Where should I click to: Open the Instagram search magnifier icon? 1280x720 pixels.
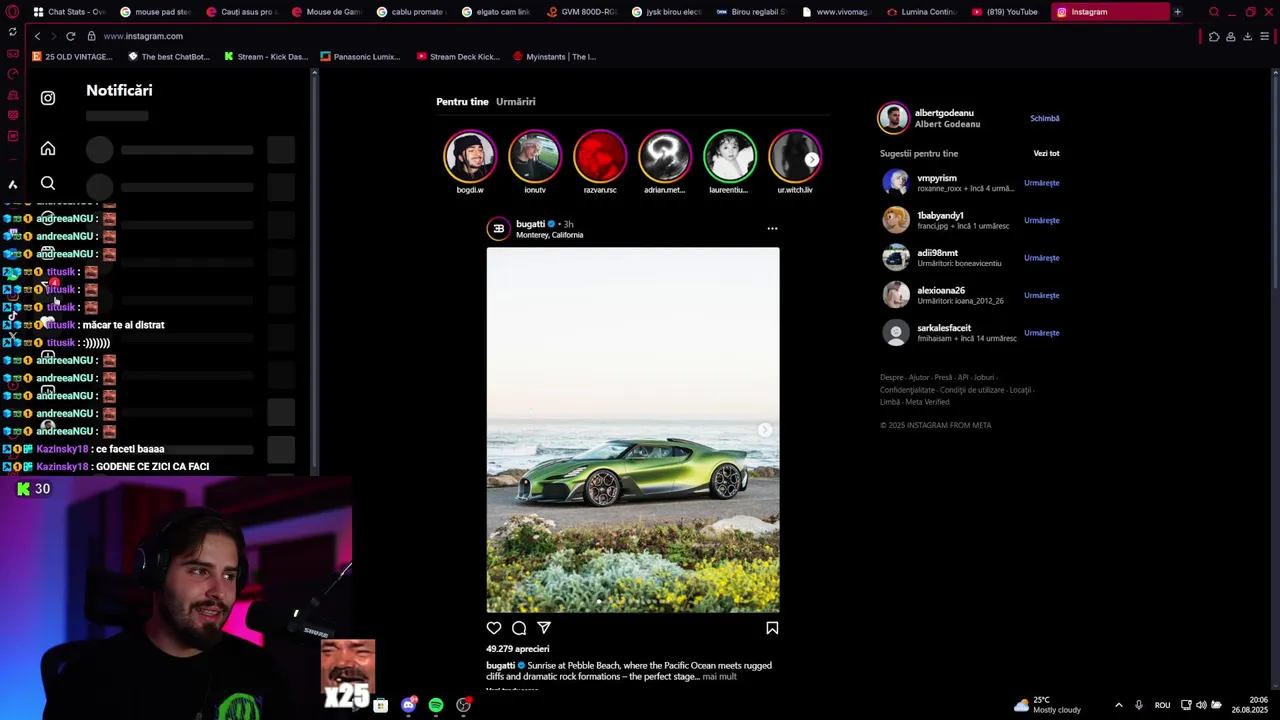tap(48, 183)
